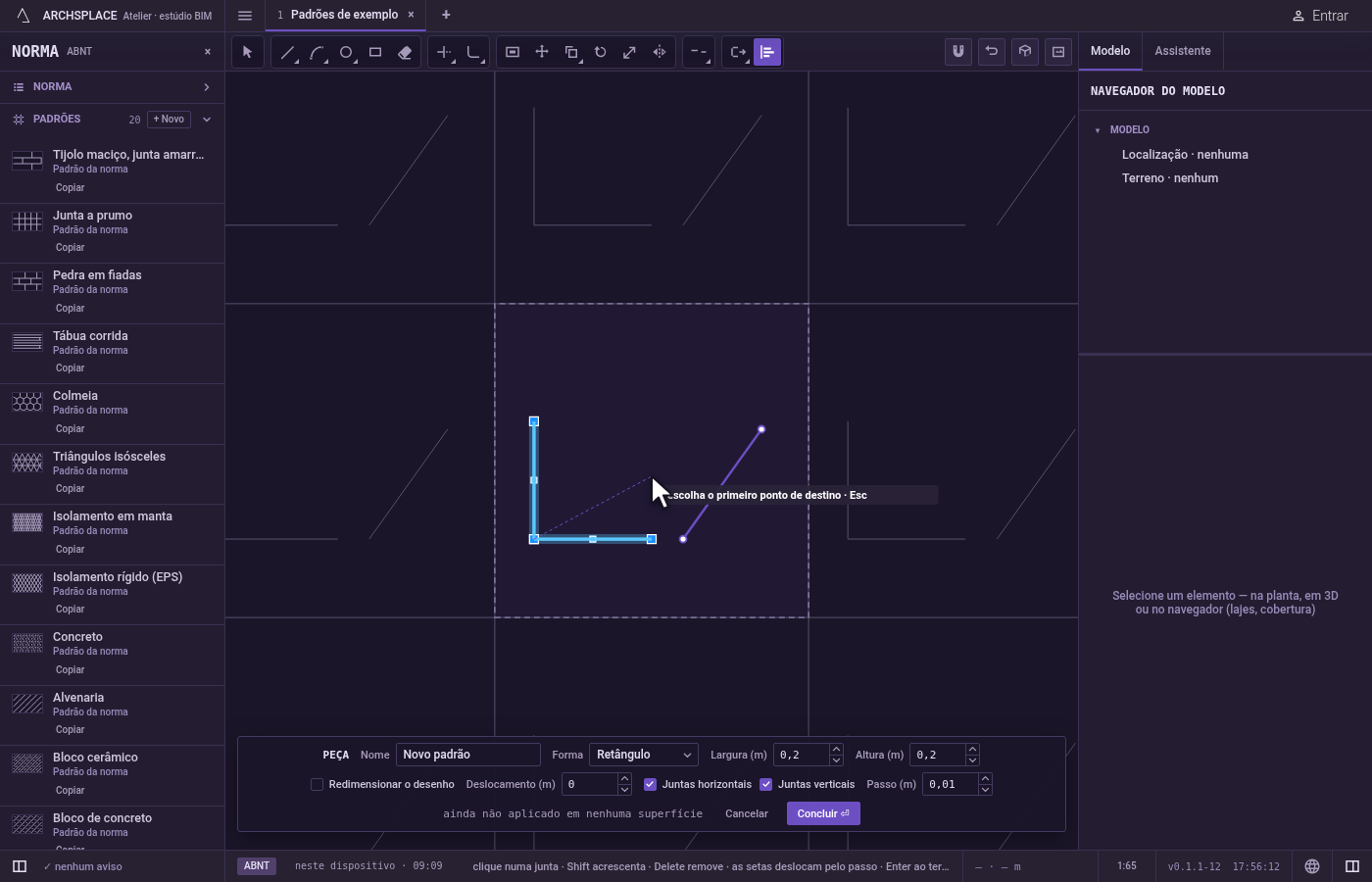Open the Forma Retângulo dropdown
This screenshot has width=1372, height=882.
pos(644,755)
